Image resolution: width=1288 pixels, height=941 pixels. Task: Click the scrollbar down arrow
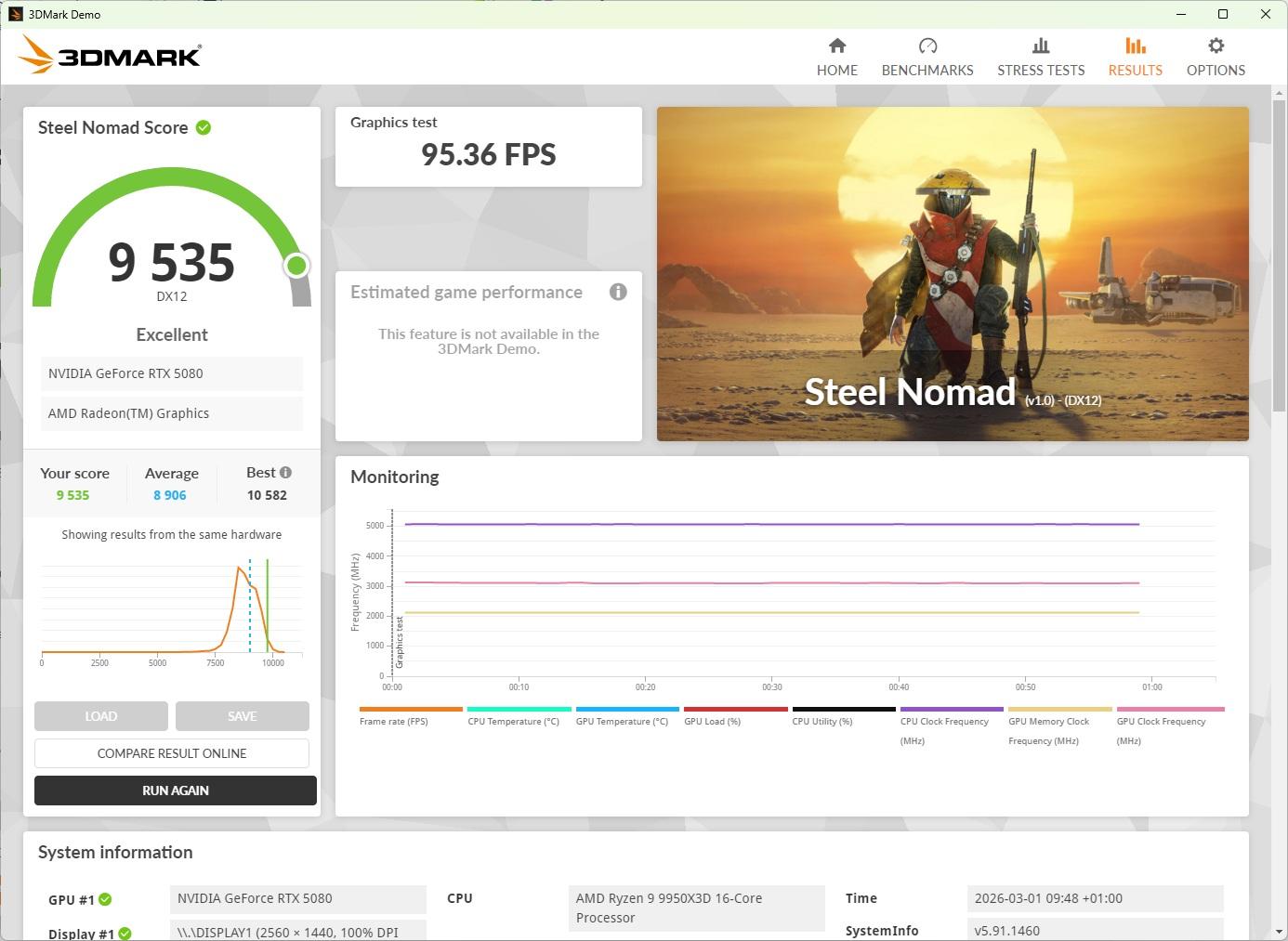(x=1279, y=931)
